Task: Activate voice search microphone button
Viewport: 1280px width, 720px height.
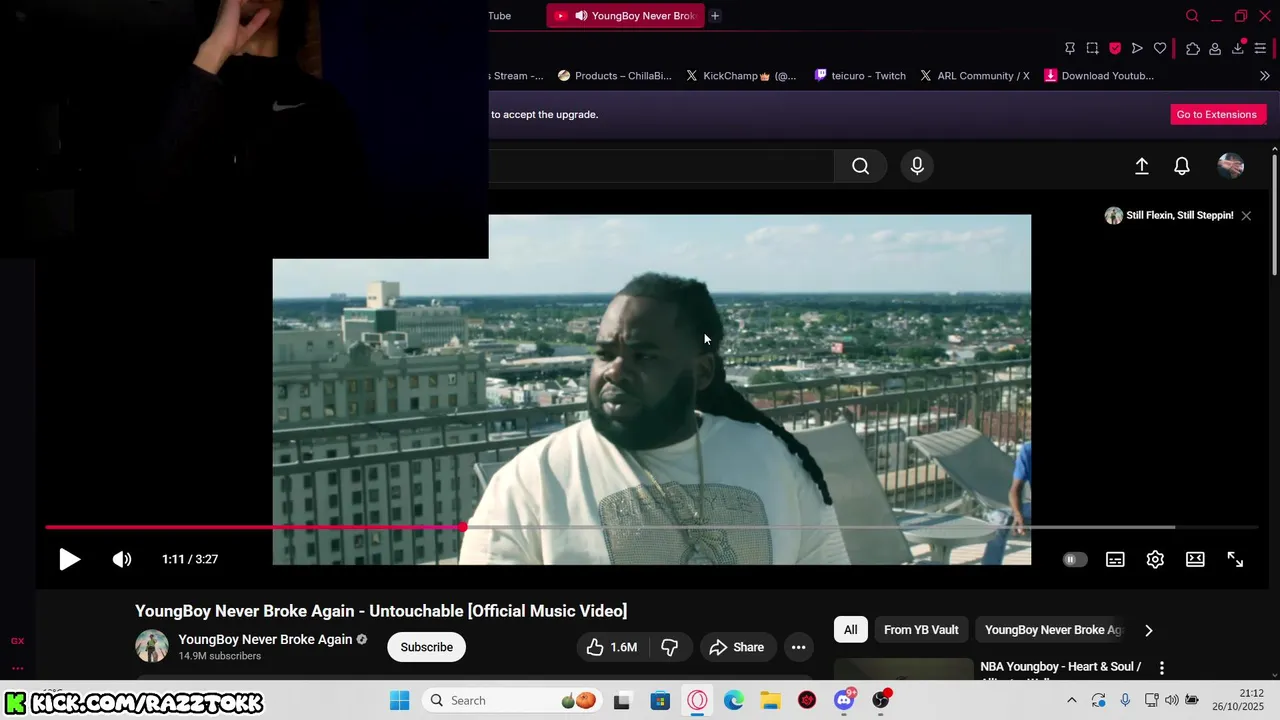Action: pos(917,166)
